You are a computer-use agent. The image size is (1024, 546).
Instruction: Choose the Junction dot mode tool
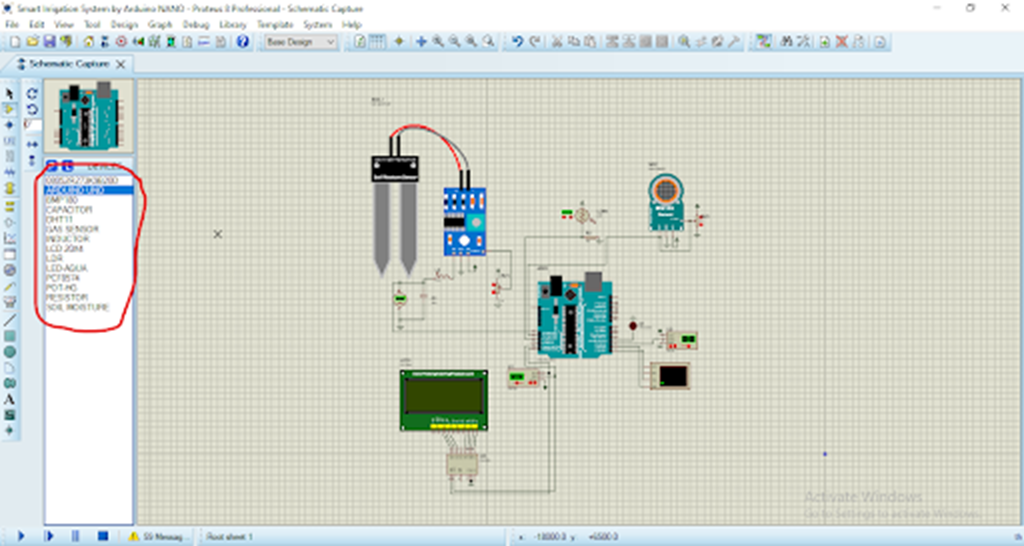[9, 125]
